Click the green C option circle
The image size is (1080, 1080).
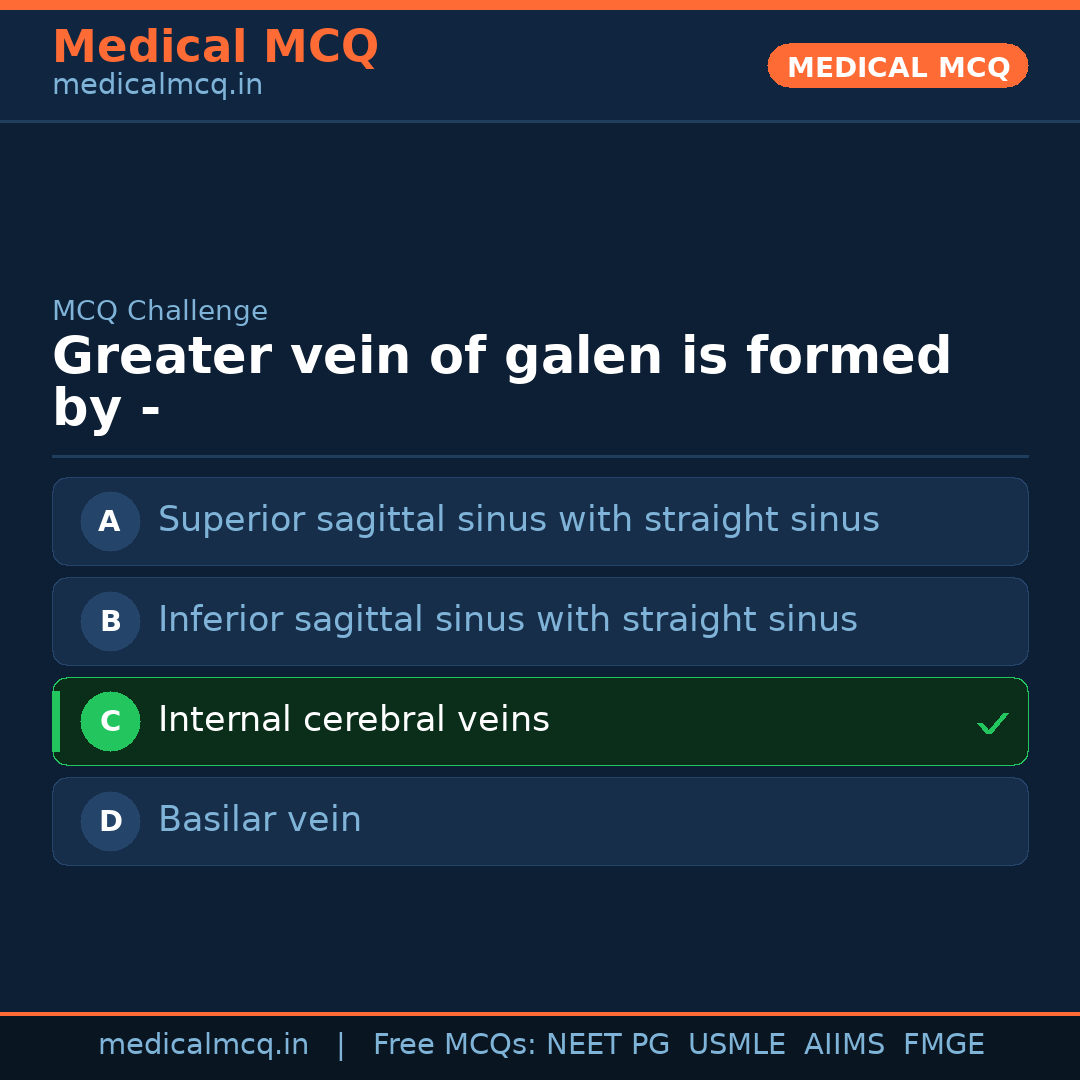coord(110,721)
